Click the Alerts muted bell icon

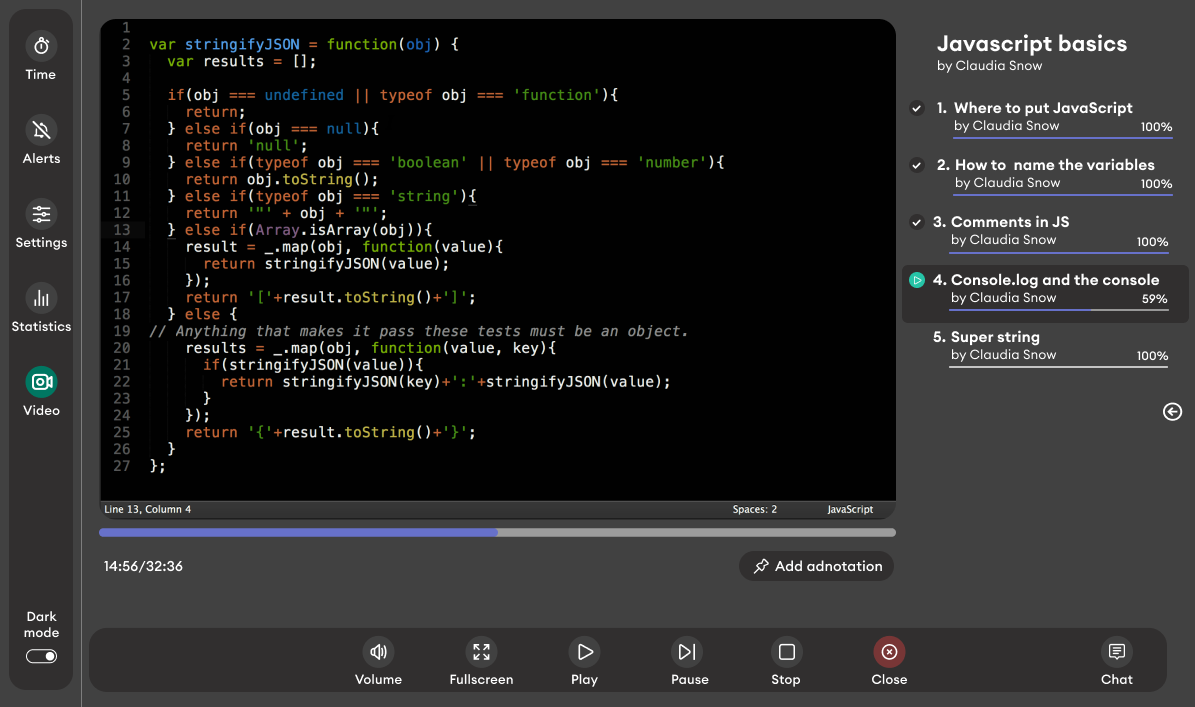point(41,130)
